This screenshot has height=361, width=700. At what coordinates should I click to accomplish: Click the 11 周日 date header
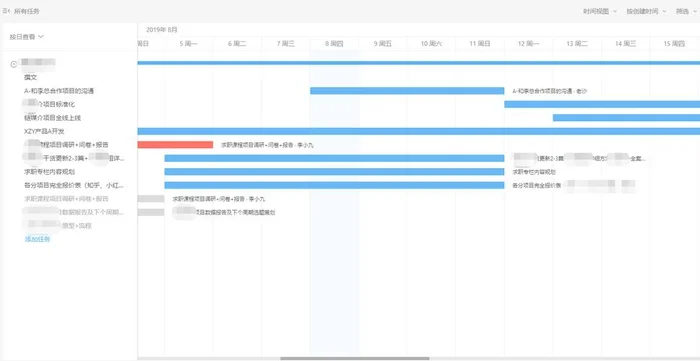click(480, 44)
